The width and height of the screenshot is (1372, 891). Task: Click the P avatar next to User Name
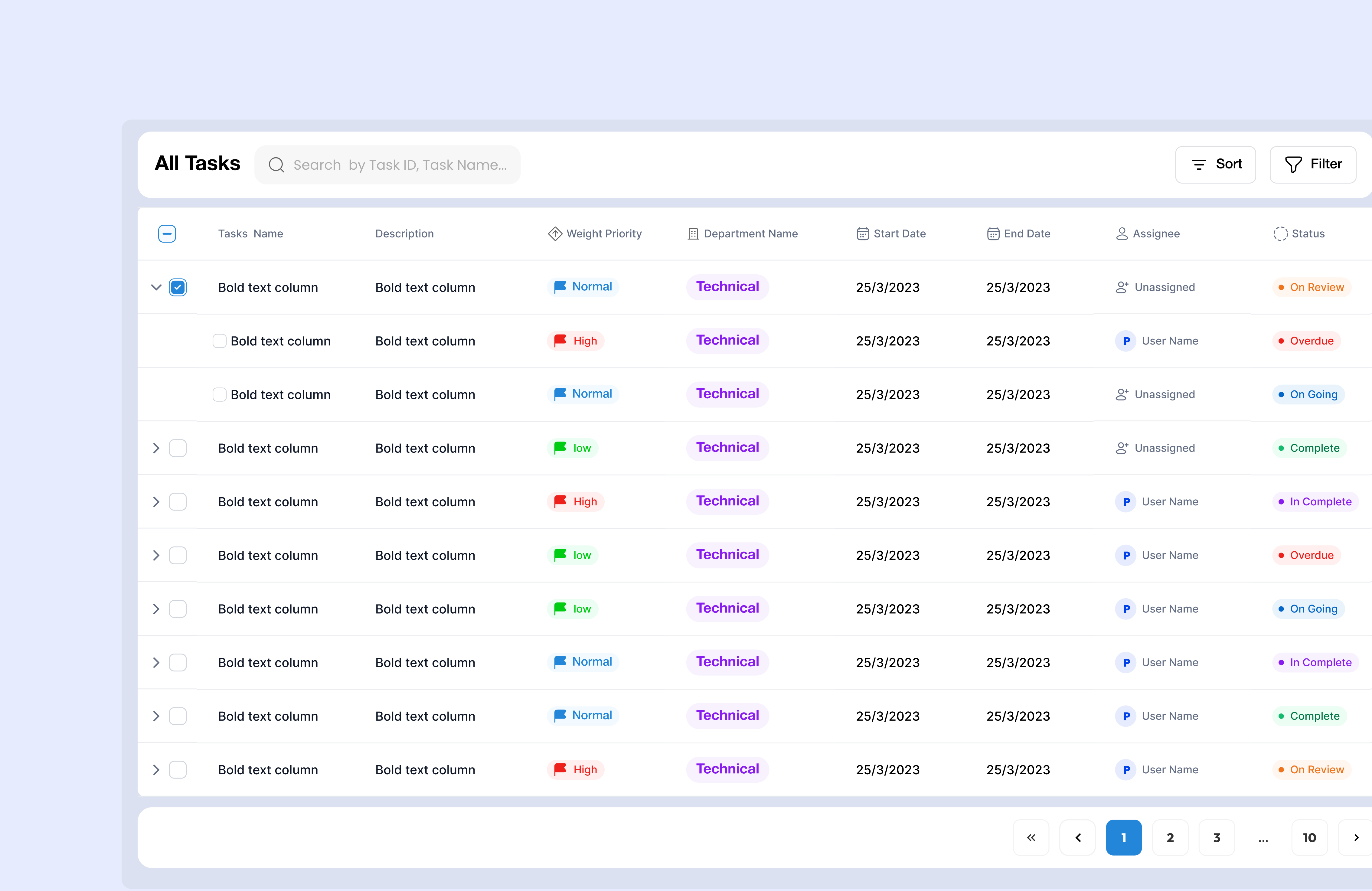click(x=1126, y=341)
